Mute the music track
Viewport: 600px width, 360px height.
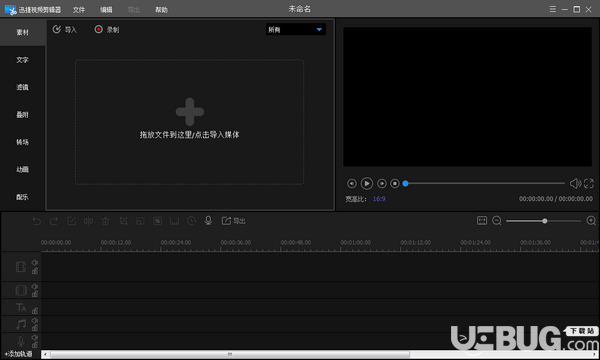click(34, 320)
